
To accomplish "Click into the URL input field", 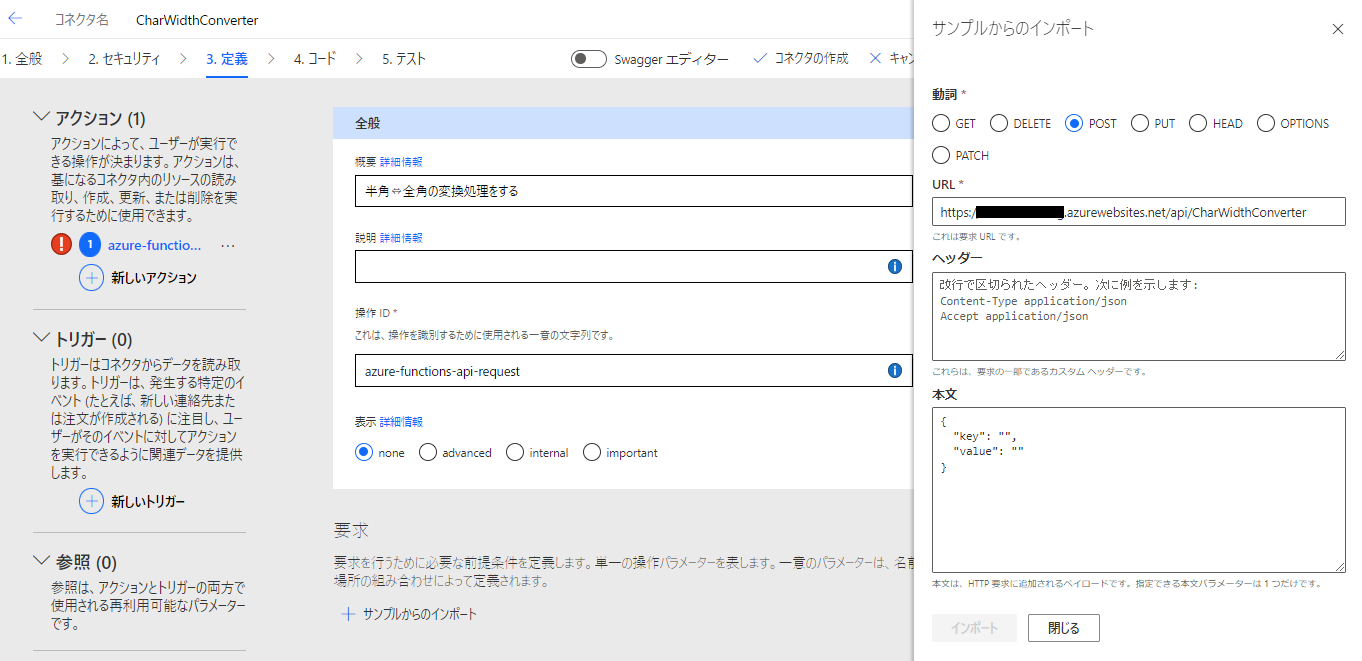I will 1138,212.
